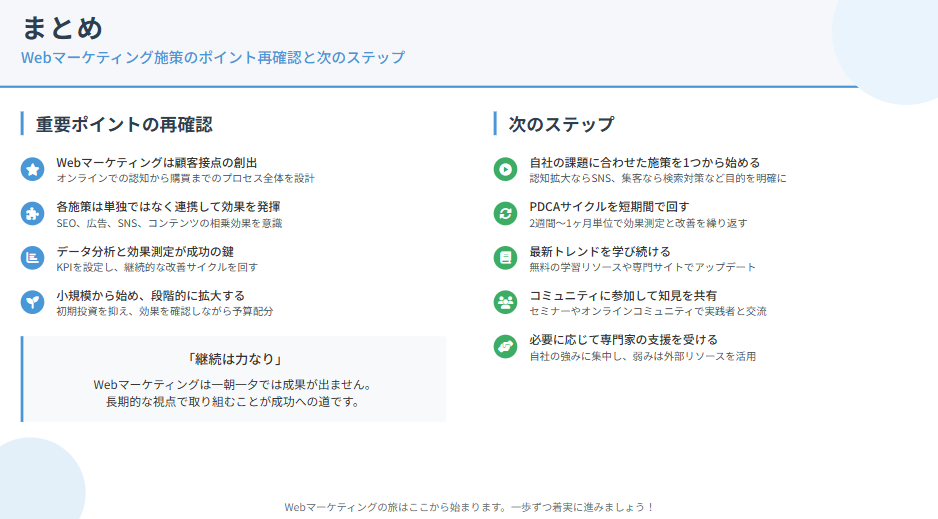Screen dimensions: 938x519
Task: Click the description SEO、広告、SNS、コンテンツの相乗効果を意識
Action: coord(169,223)
